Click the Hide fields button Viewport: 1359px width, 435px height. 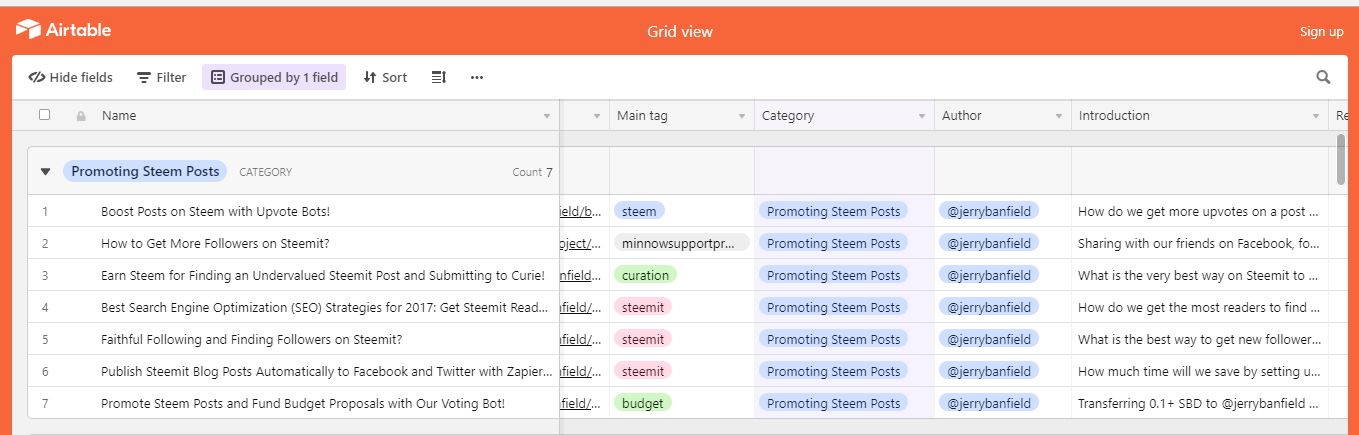point(70,77)
